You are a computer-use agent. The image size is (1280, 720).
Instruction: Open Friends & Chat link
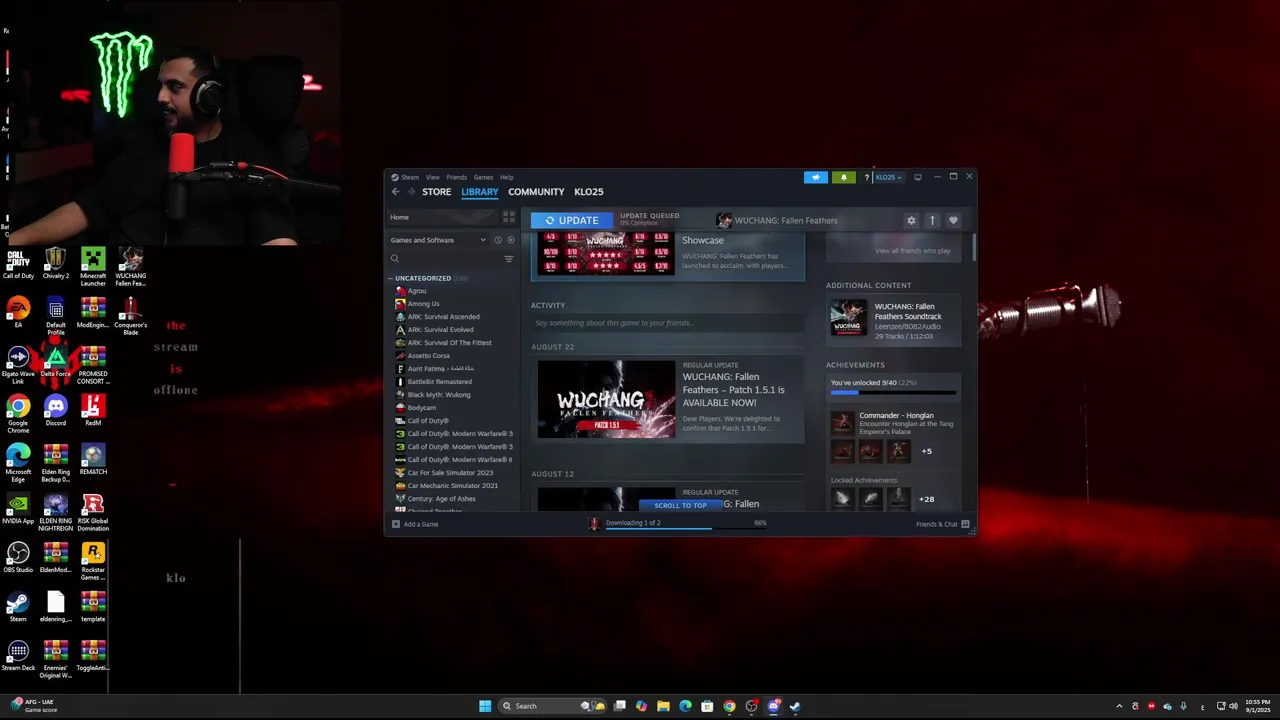tap(937, 524)
